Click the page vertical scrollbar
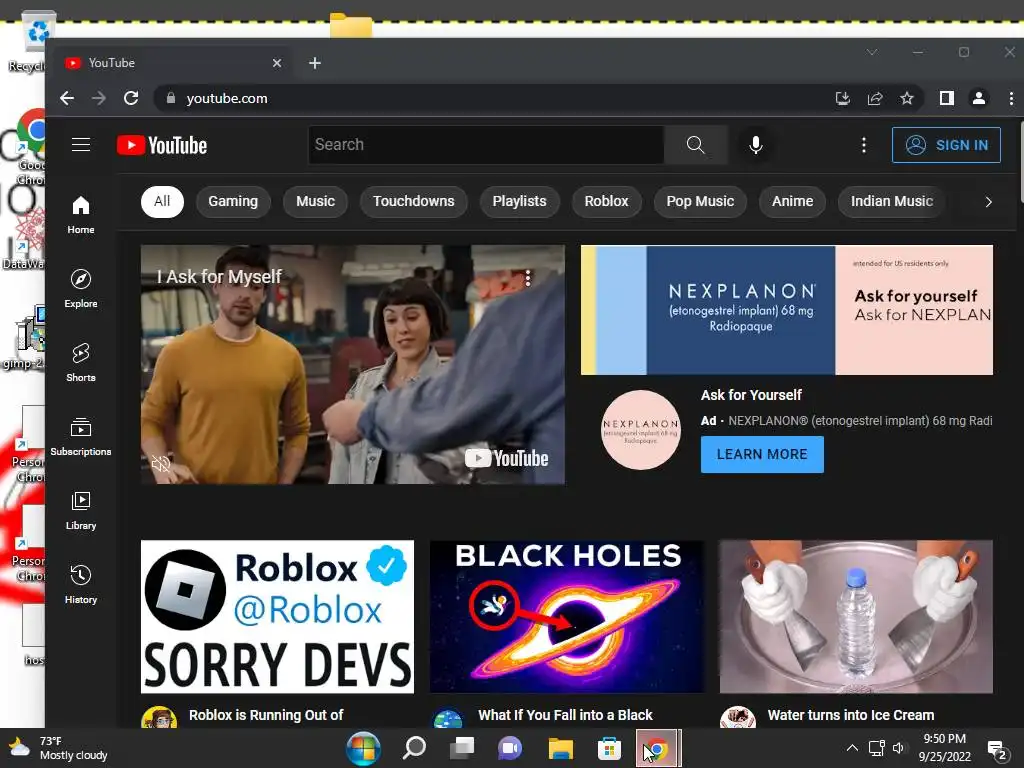 pyautogui.click(x=1020, y=163)
